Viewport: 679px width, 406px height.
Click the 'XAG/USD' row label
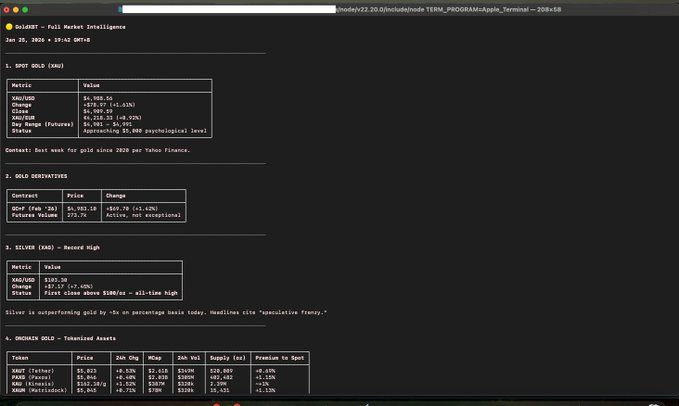click(23, 280)
